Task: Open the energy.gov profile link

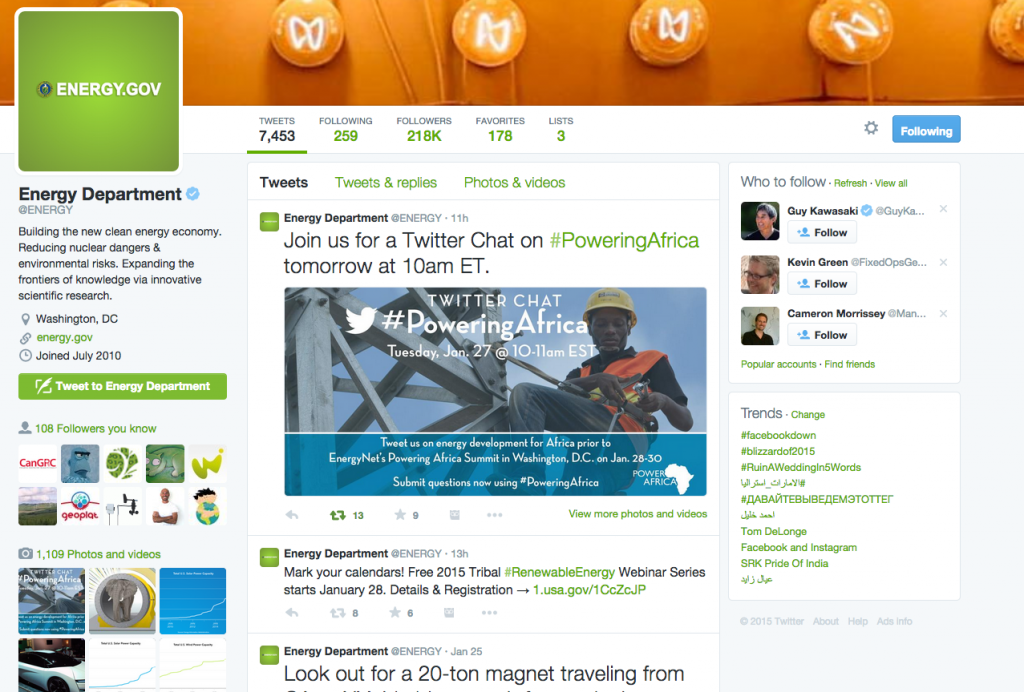Action: pos(64,338)
